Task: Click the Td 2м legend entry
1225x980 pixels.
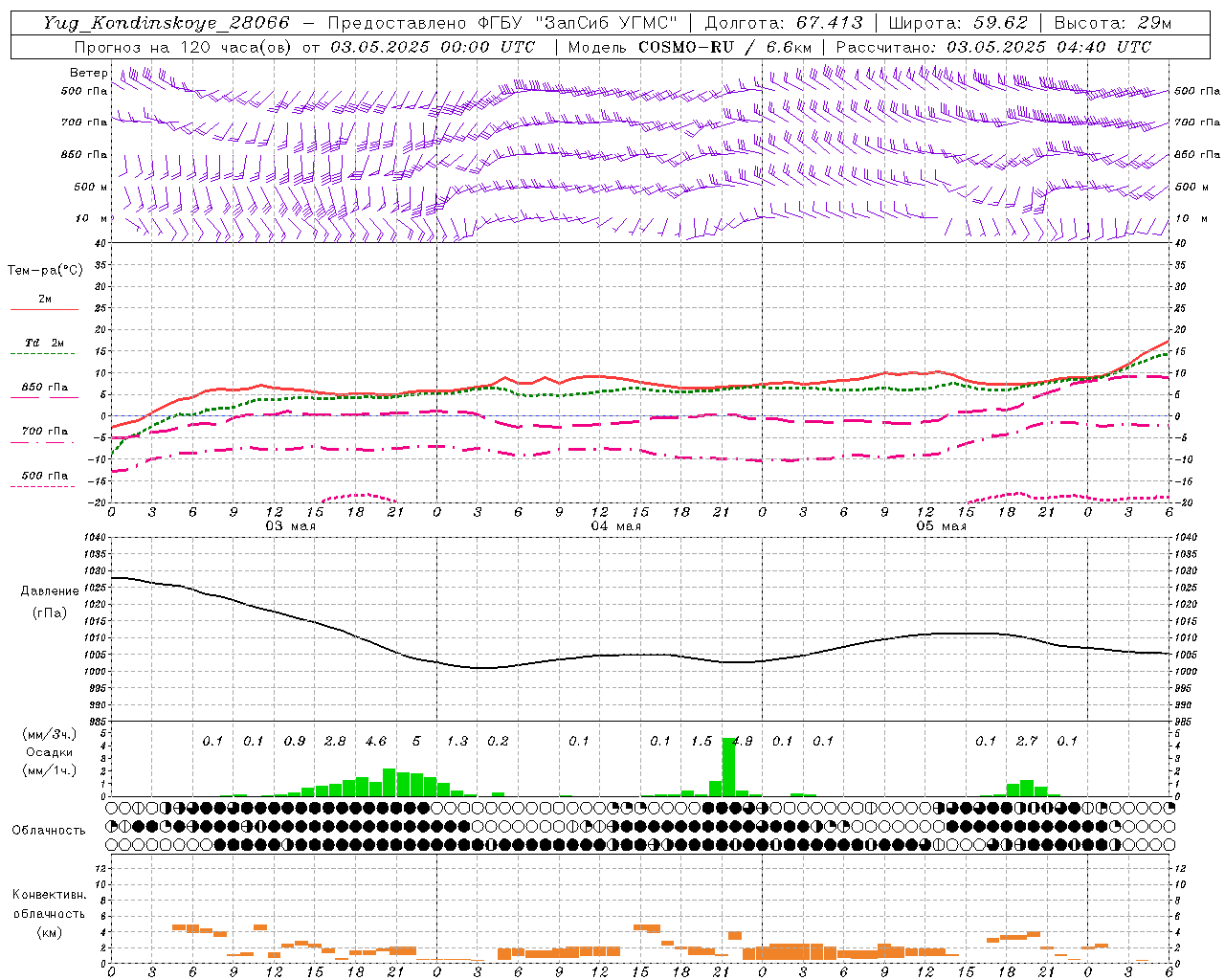Action: pyautogui.click(x=45, y=343)
